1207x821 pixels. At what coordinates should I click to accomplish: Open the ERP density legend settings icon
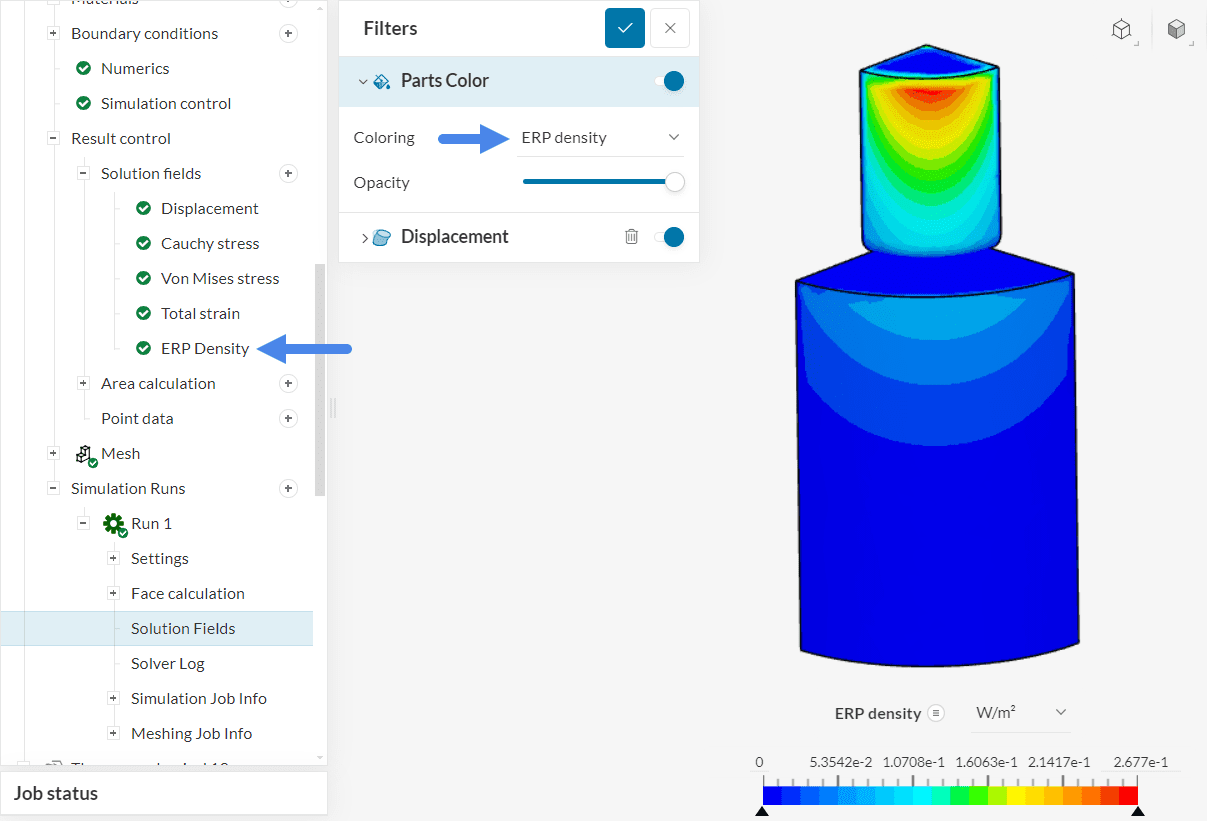pos(936,713)
